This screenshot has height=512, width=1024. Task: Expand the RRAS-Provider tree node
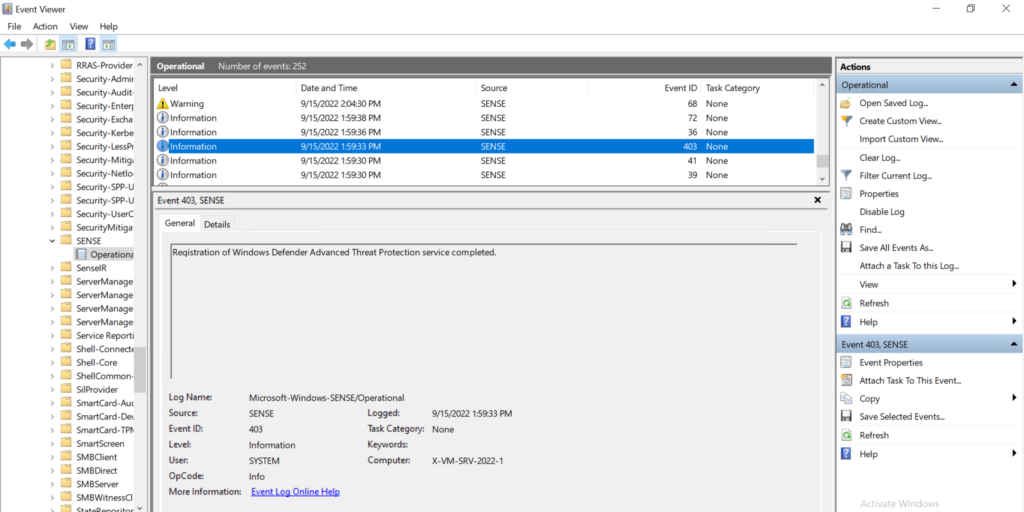point(52,65)
